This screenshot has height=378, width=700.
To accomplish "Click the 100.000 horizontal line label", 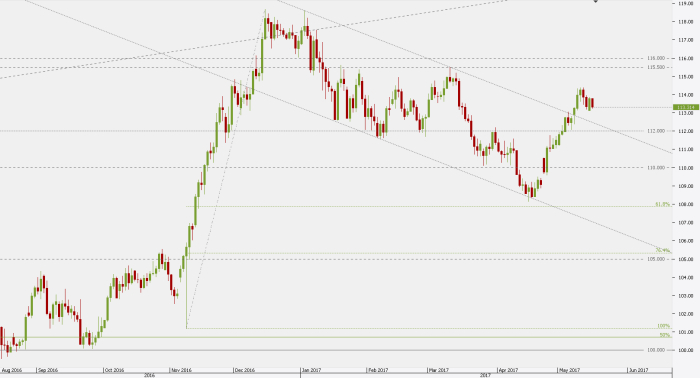I will pyautogui.click(x=656, y=350).
